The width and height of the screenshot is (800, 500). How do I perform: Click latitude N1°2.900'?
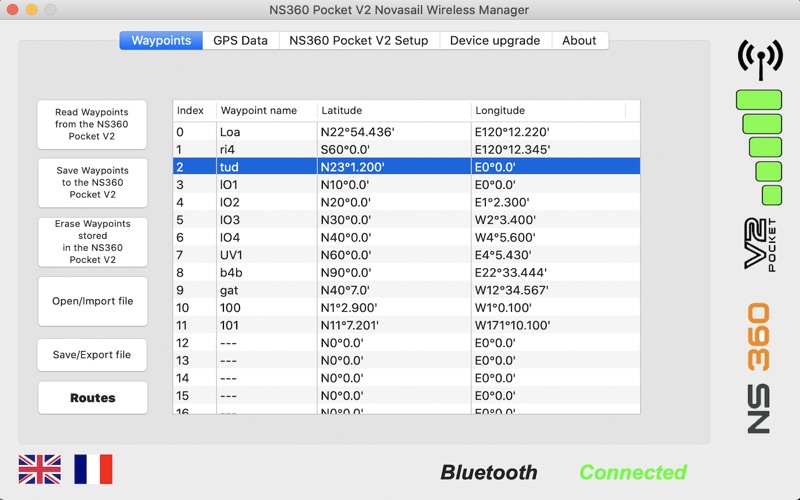349,308
